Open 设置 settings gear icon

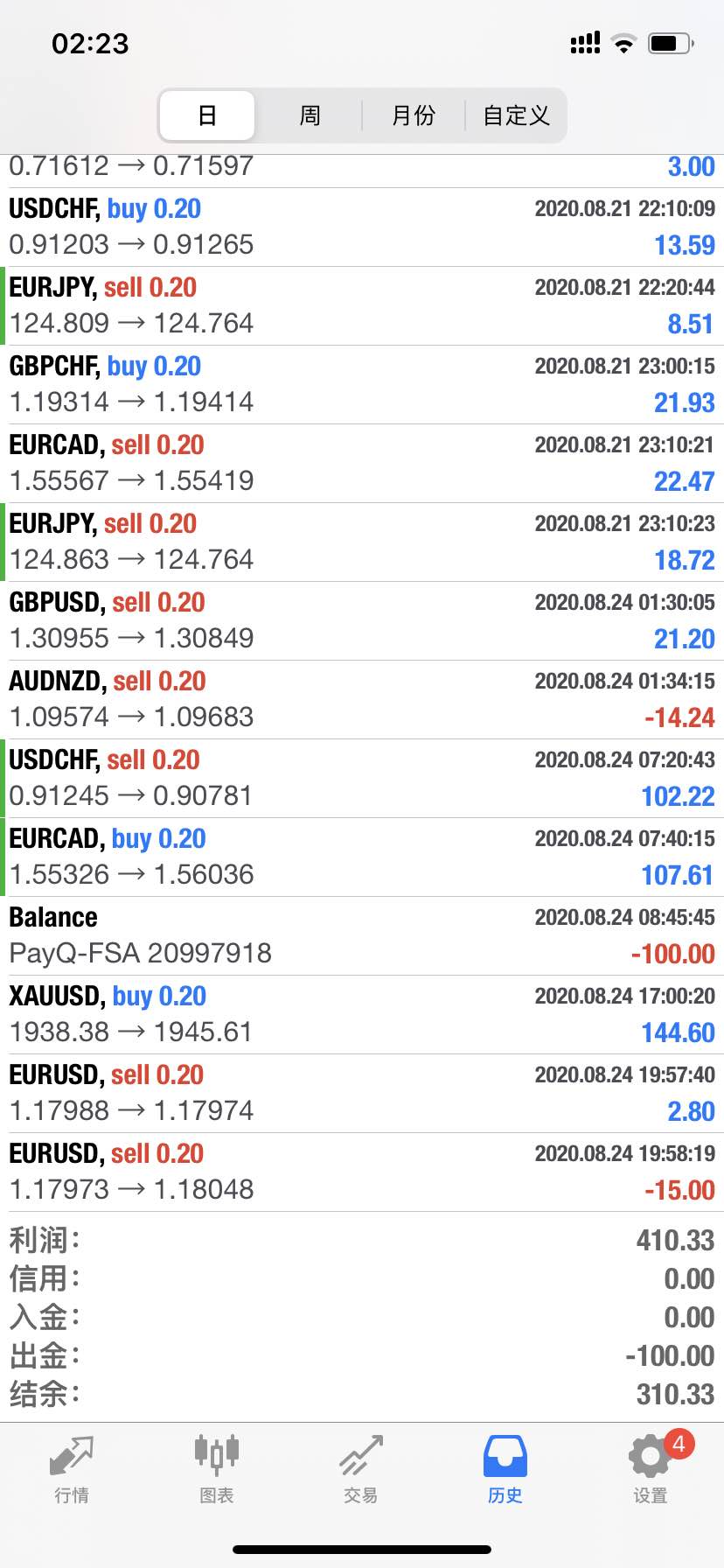pos(650,1456)
